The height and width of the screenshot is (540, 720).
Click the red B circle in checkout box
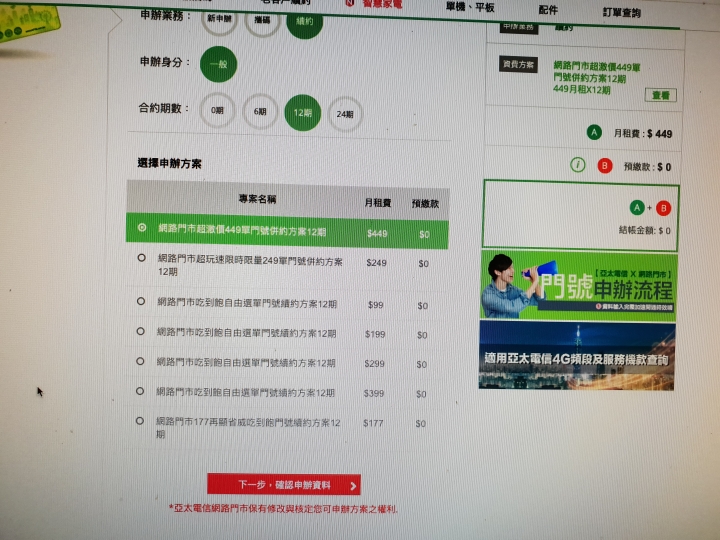663,208
